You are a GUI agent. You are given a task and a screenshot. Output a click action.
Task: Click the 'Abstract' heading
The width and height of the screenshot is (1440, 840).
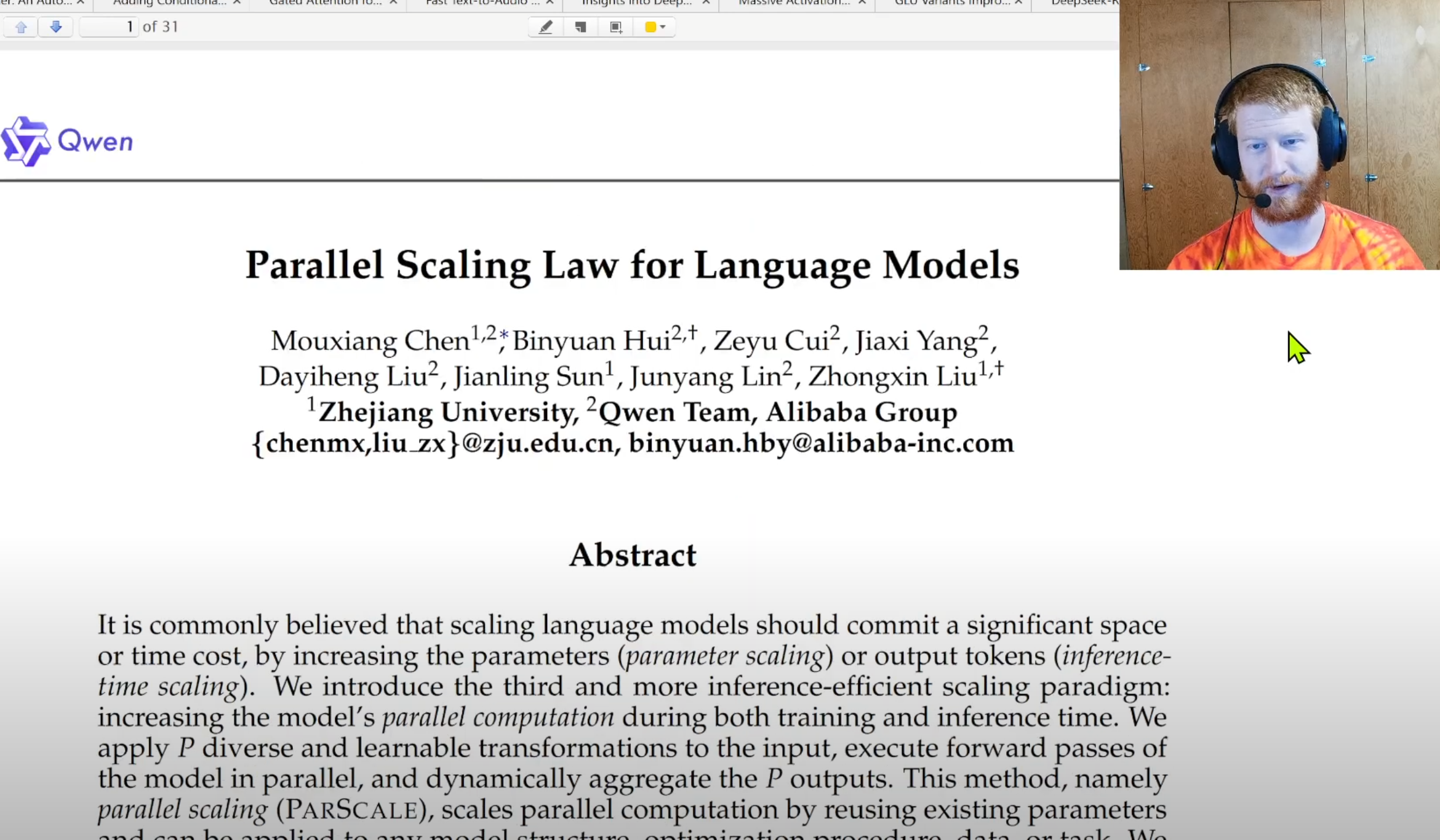[633, 555]
